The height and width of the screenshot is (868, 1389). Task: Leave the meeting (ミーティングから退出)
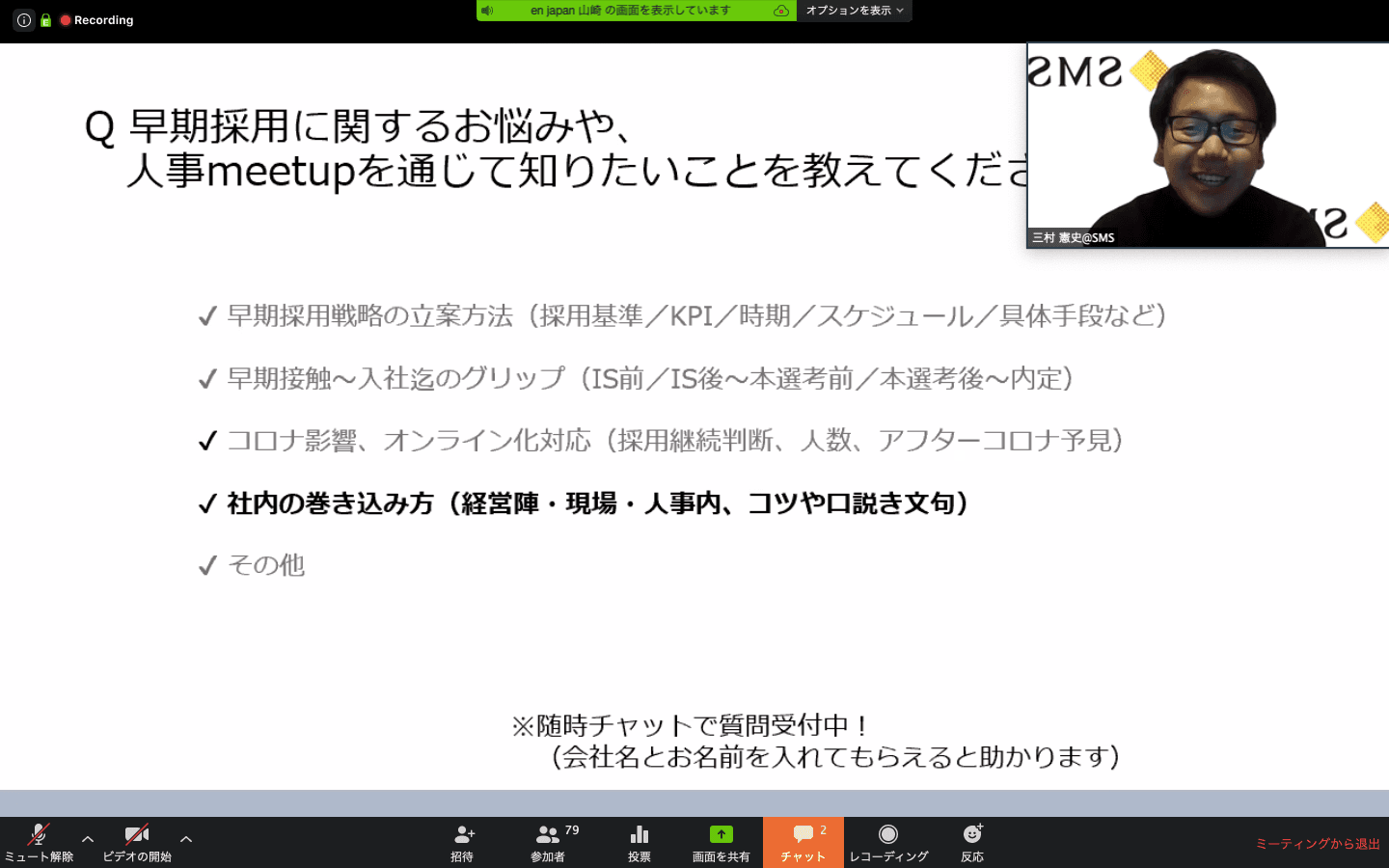pyautogui.click(x=1317, y=844)
